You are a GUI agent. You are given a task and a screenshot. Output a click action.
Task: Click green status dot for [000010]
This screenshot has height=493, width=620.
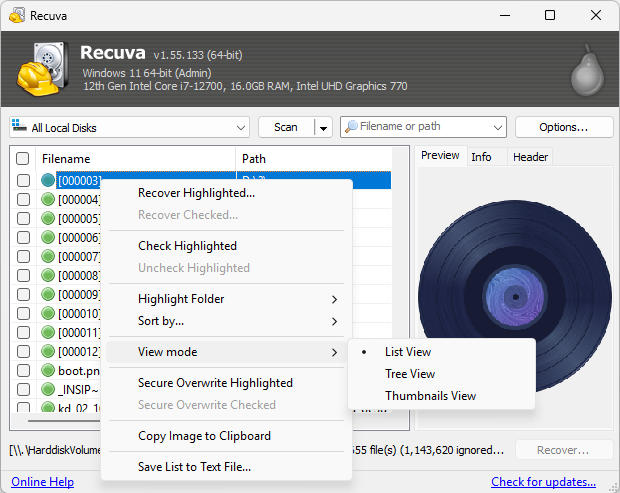click(x=48, y=313)
